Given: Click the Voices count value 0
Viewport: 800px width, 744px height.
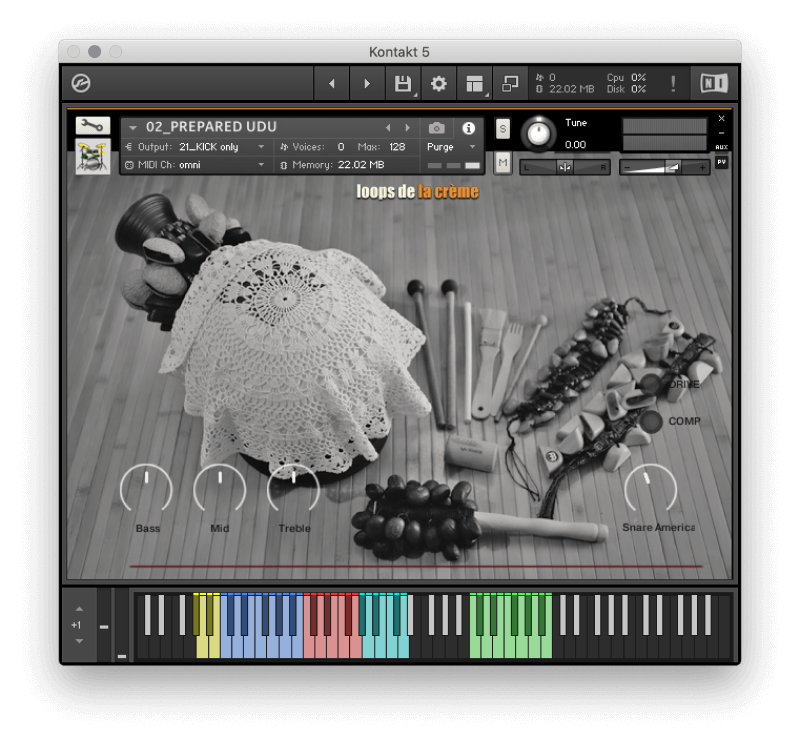Looking at the screenshot, I should [x=341, y=147].
